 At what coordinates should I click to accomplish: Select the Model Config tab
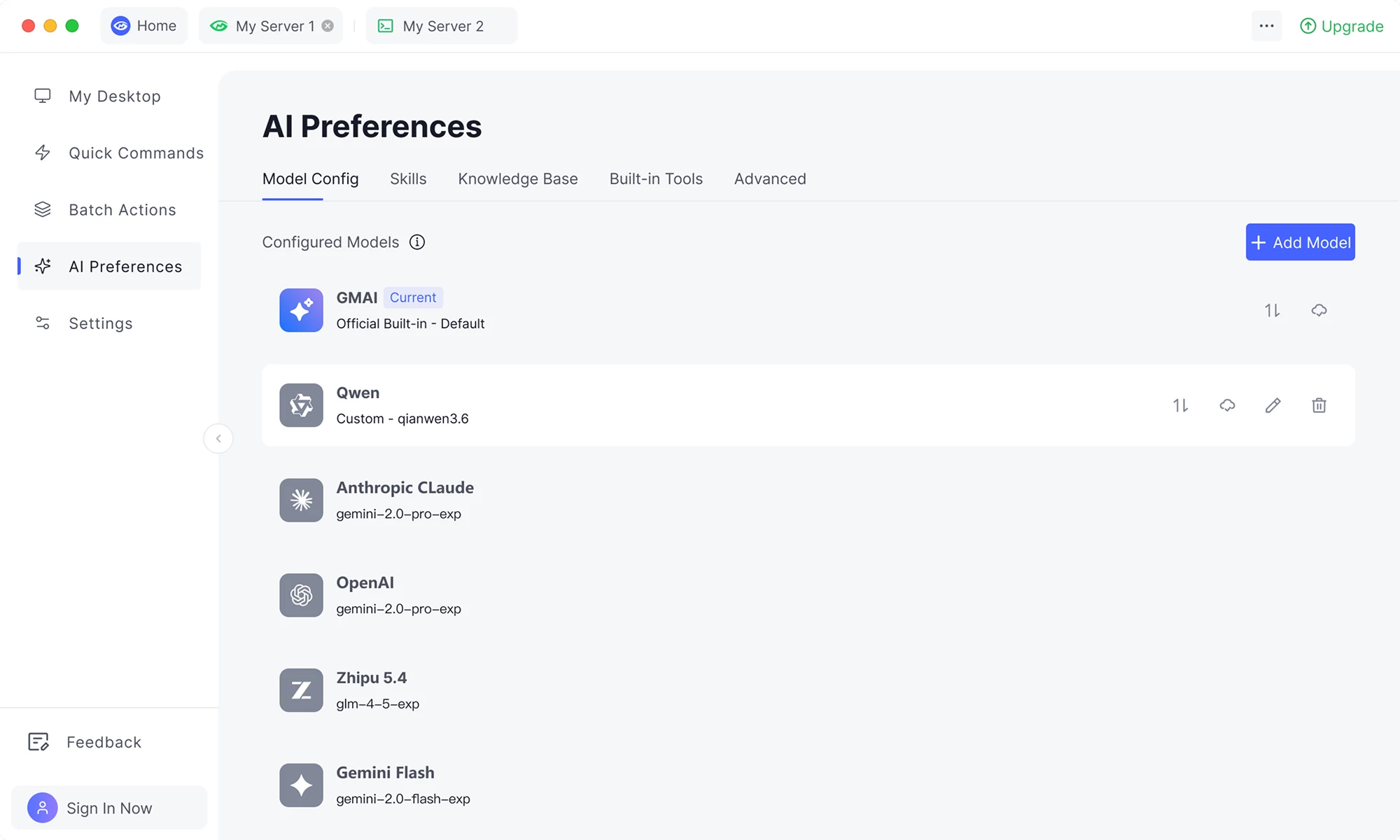point(310,179)
